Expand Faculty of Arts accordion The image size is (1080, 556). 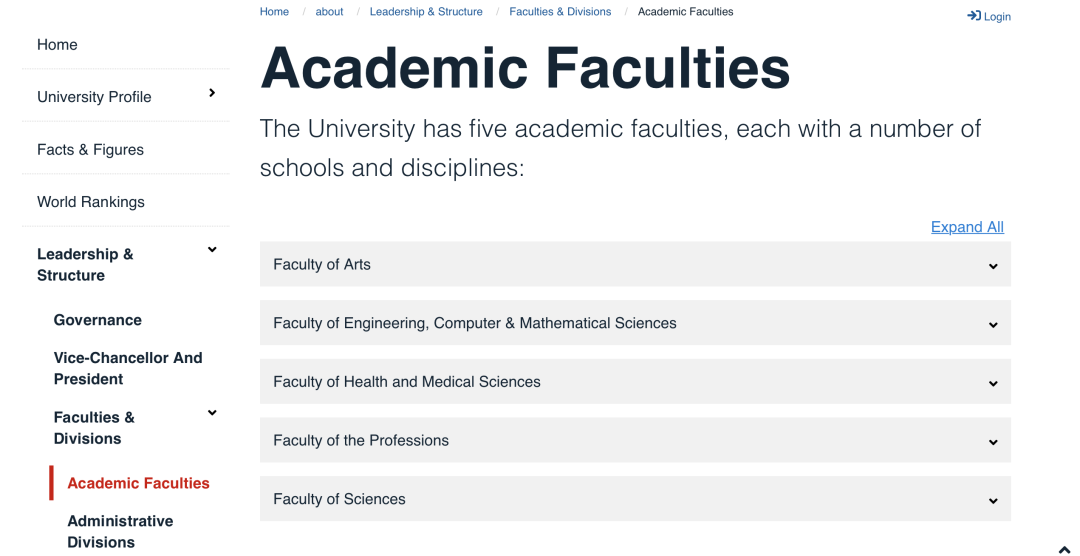(993, 266)
